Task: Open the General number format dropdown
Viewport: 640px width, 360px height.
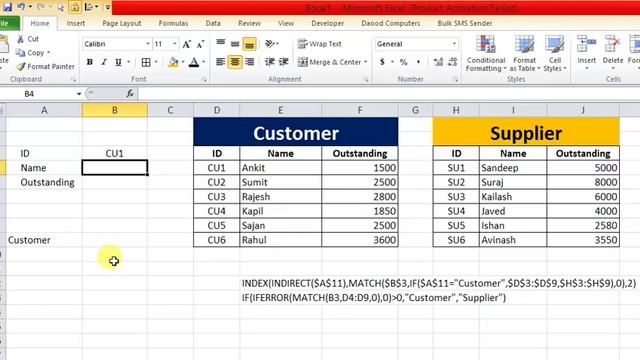Action: click(454, 44)
